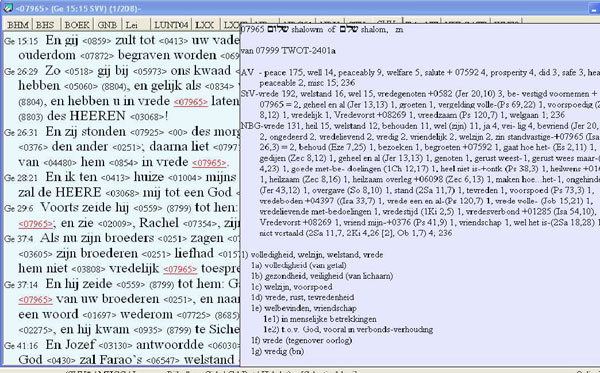Open the red 07965 link in Ge 26:29
This screenshot has width=600, height=373.
pyautogui.click(x=190, y=102)
